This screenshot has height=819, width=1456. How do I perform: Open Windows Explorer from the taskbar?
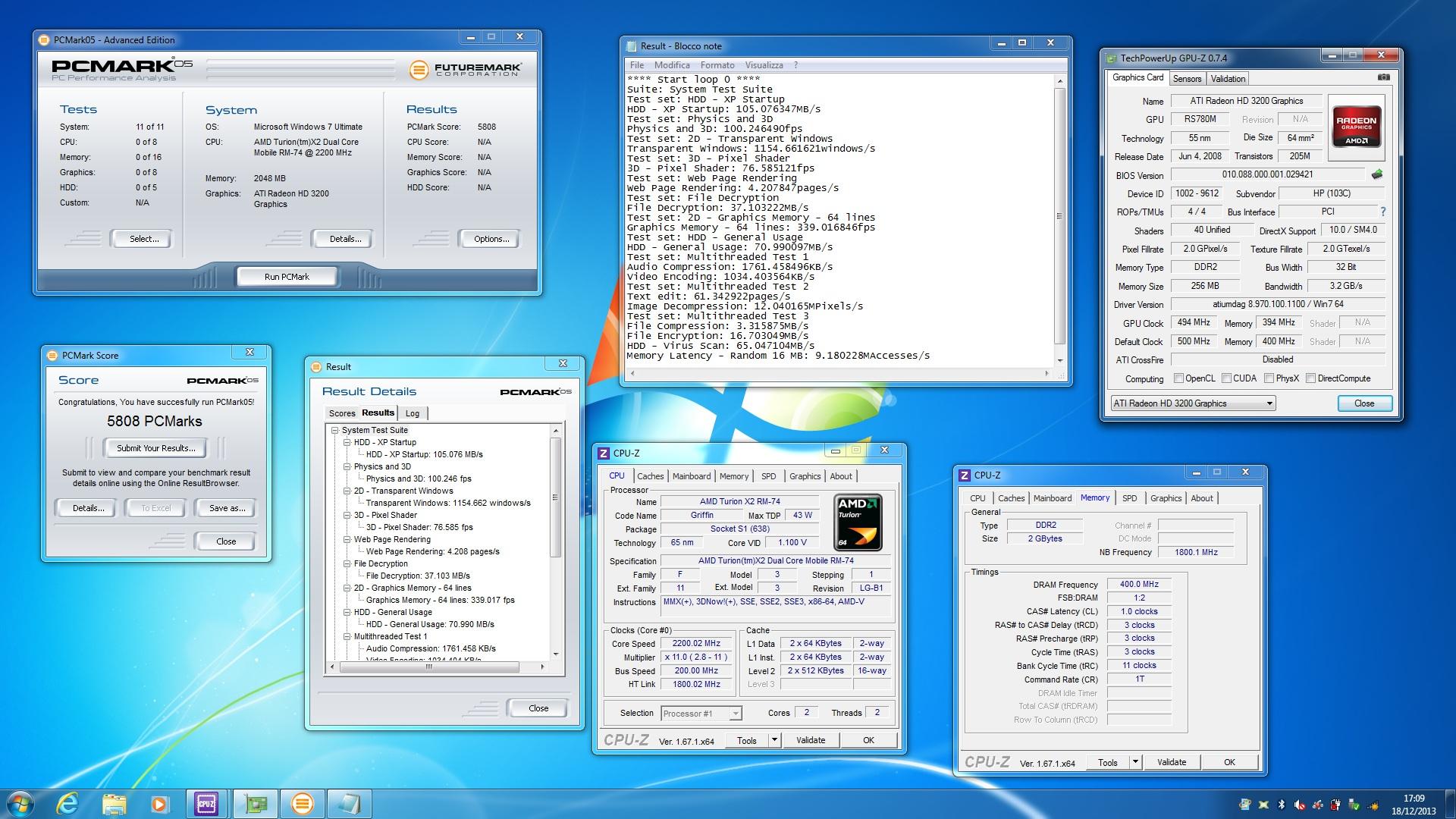(x=114, y=803)
